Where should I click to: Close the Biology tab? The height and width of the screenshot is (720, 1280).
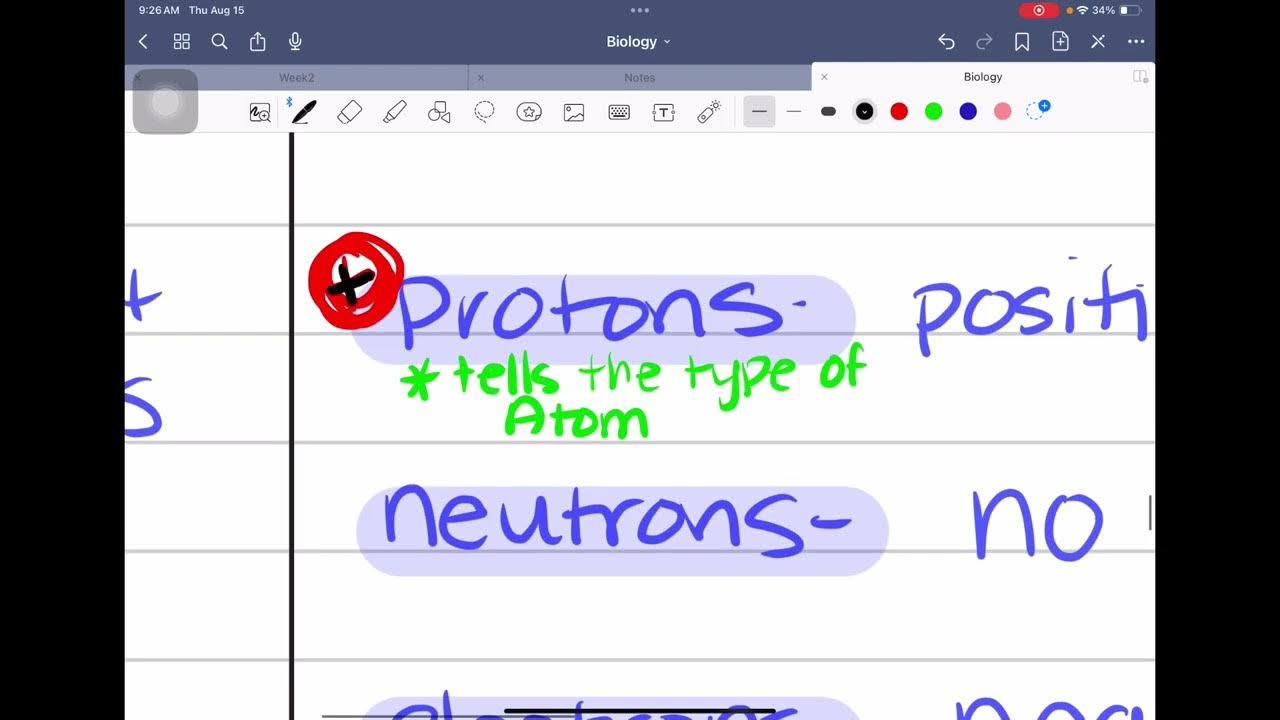pos(824,77)
